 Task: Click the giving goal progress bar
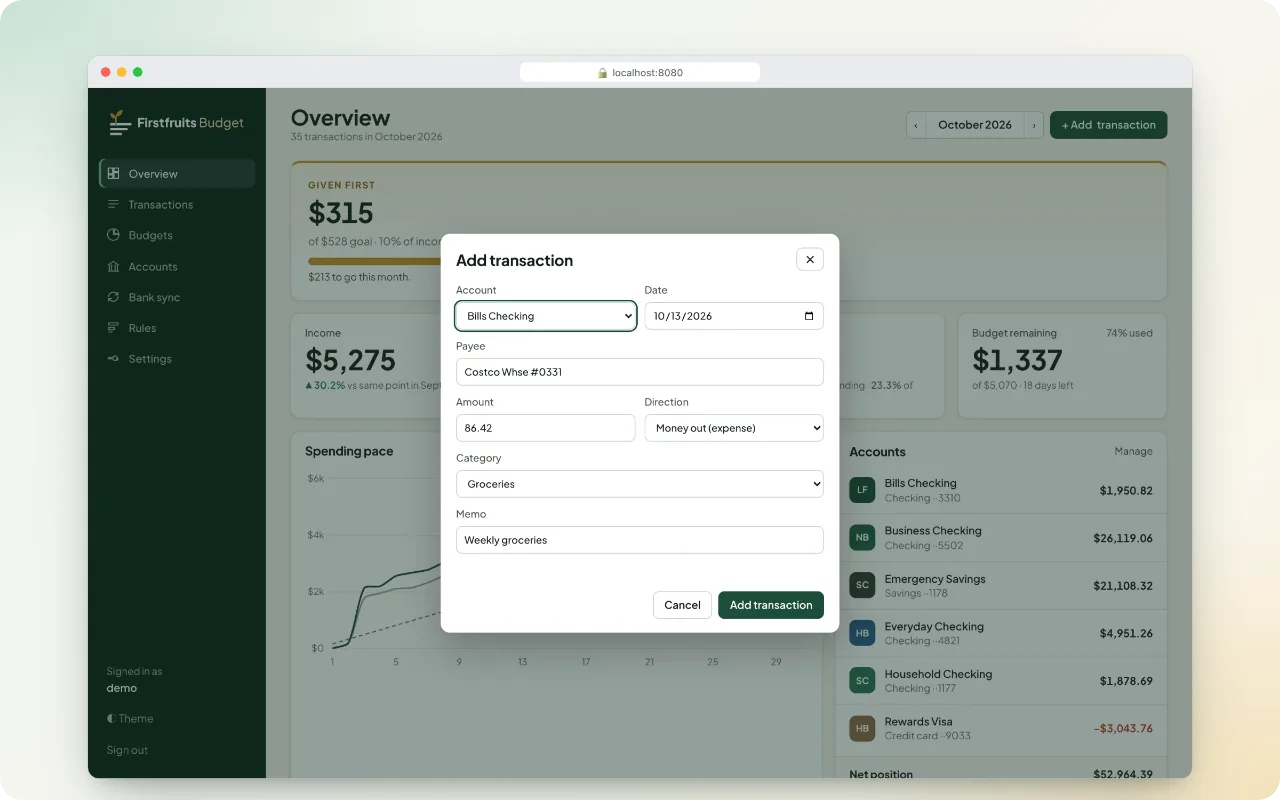point(375,261)
